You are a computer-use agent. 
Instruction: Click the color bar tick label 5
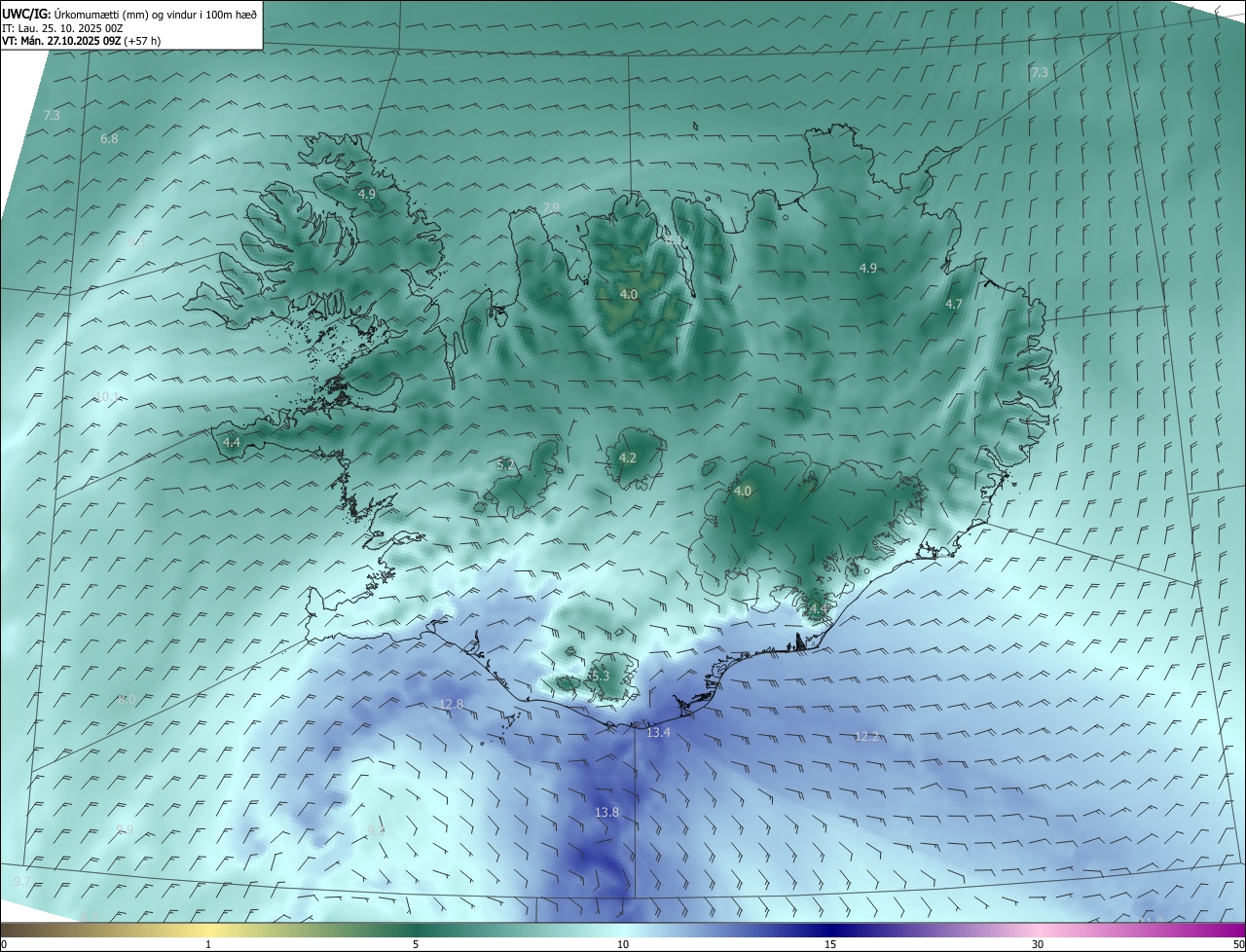[x=416, y=944]
